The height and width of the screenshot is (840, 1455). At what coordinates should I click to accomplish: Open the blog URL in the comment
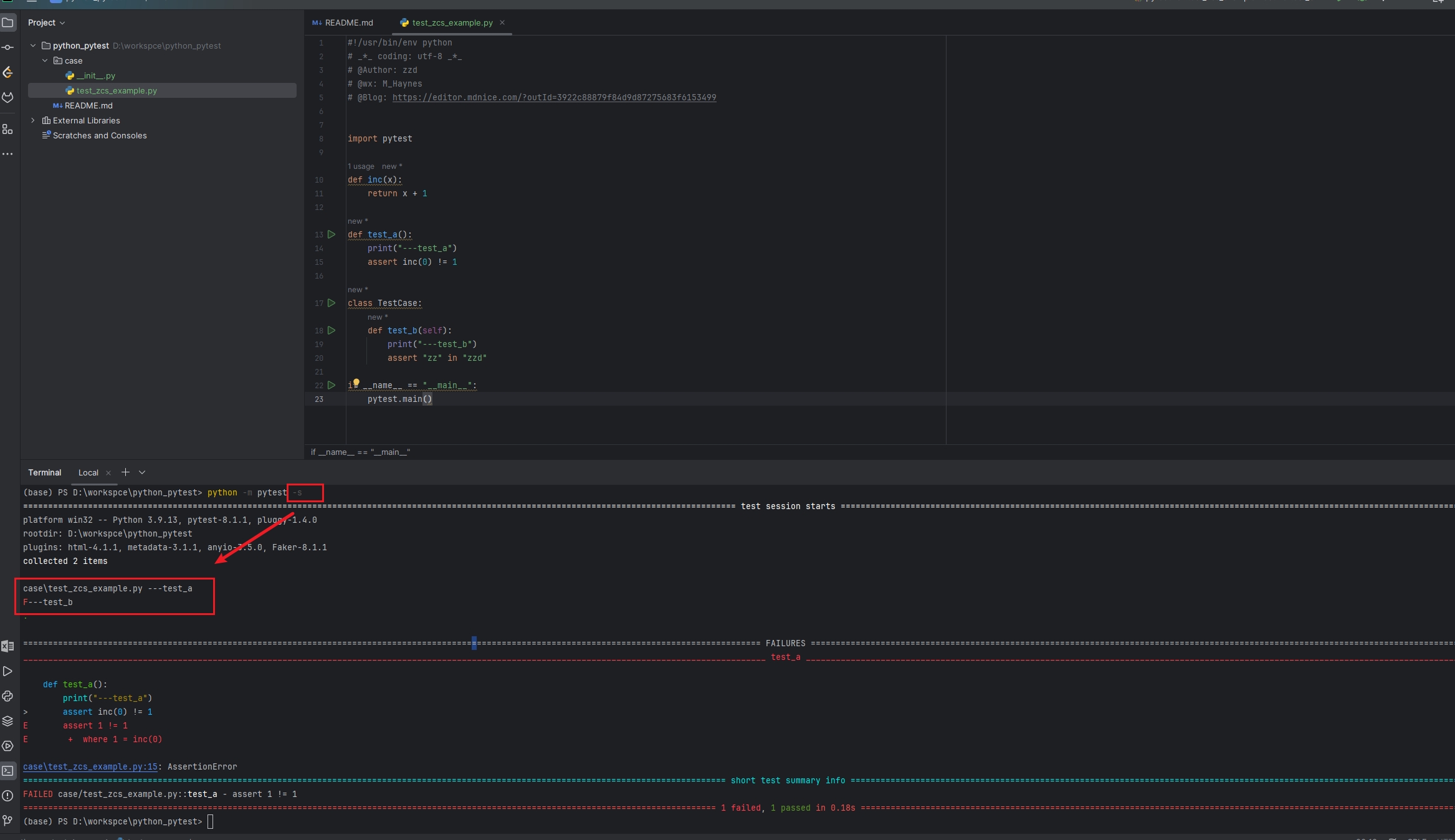pyautogui.click(x=554, y=97)
